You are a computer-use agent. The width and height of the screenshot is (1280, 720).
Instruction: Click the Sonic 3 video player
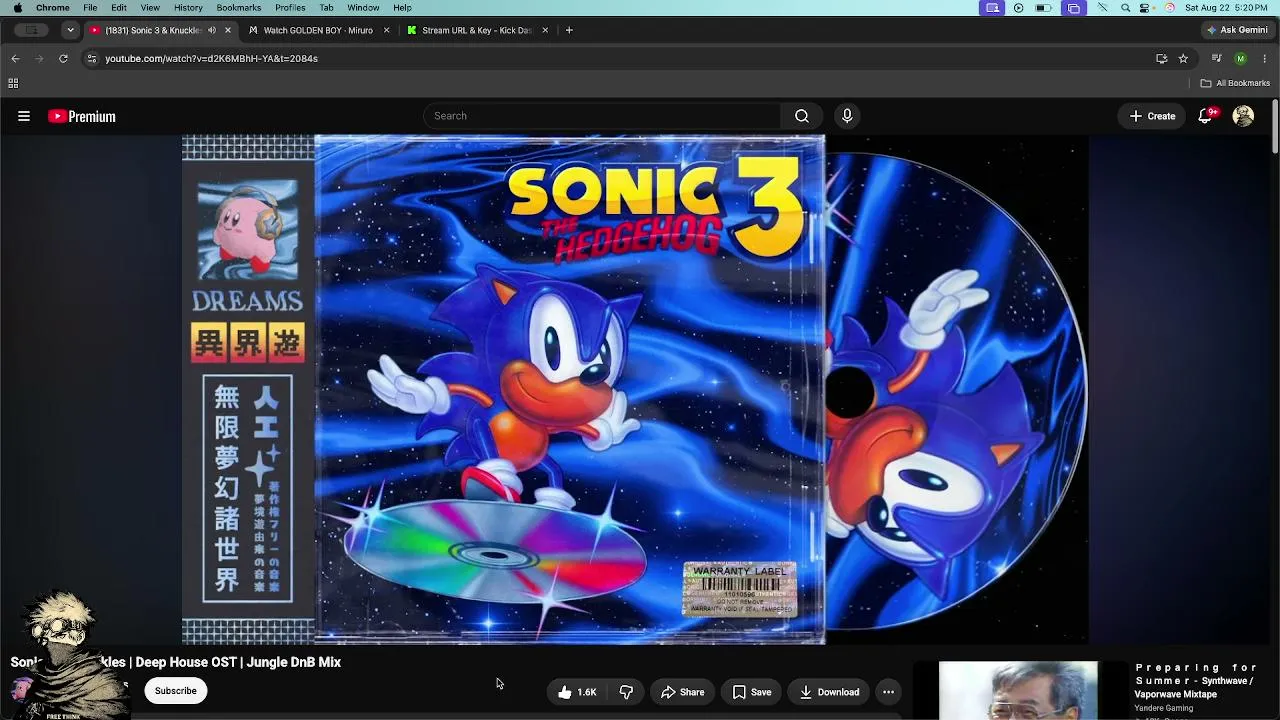point(635,390)
